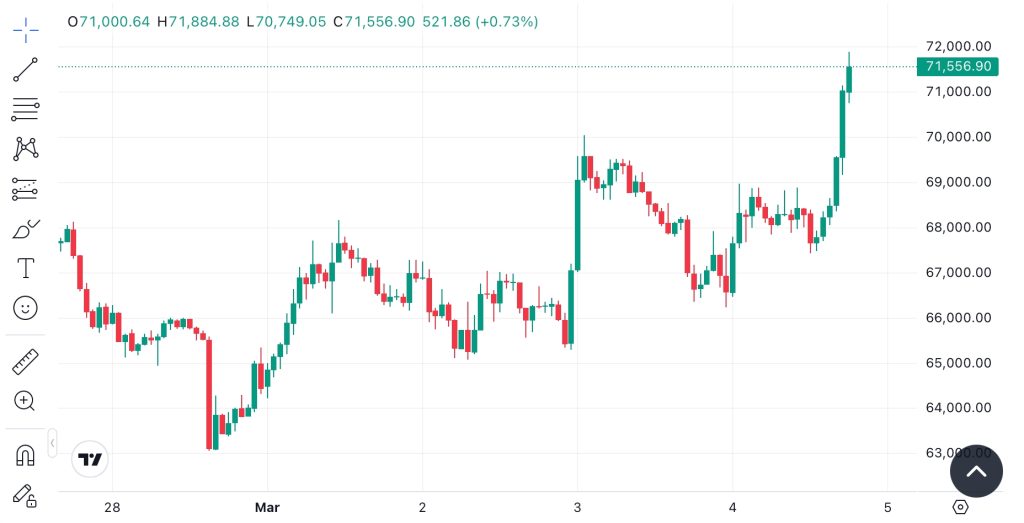Toggle lock all drawings
This screenshot has height=523, width=1024.
pyautogui.click(x=25, y=494)
